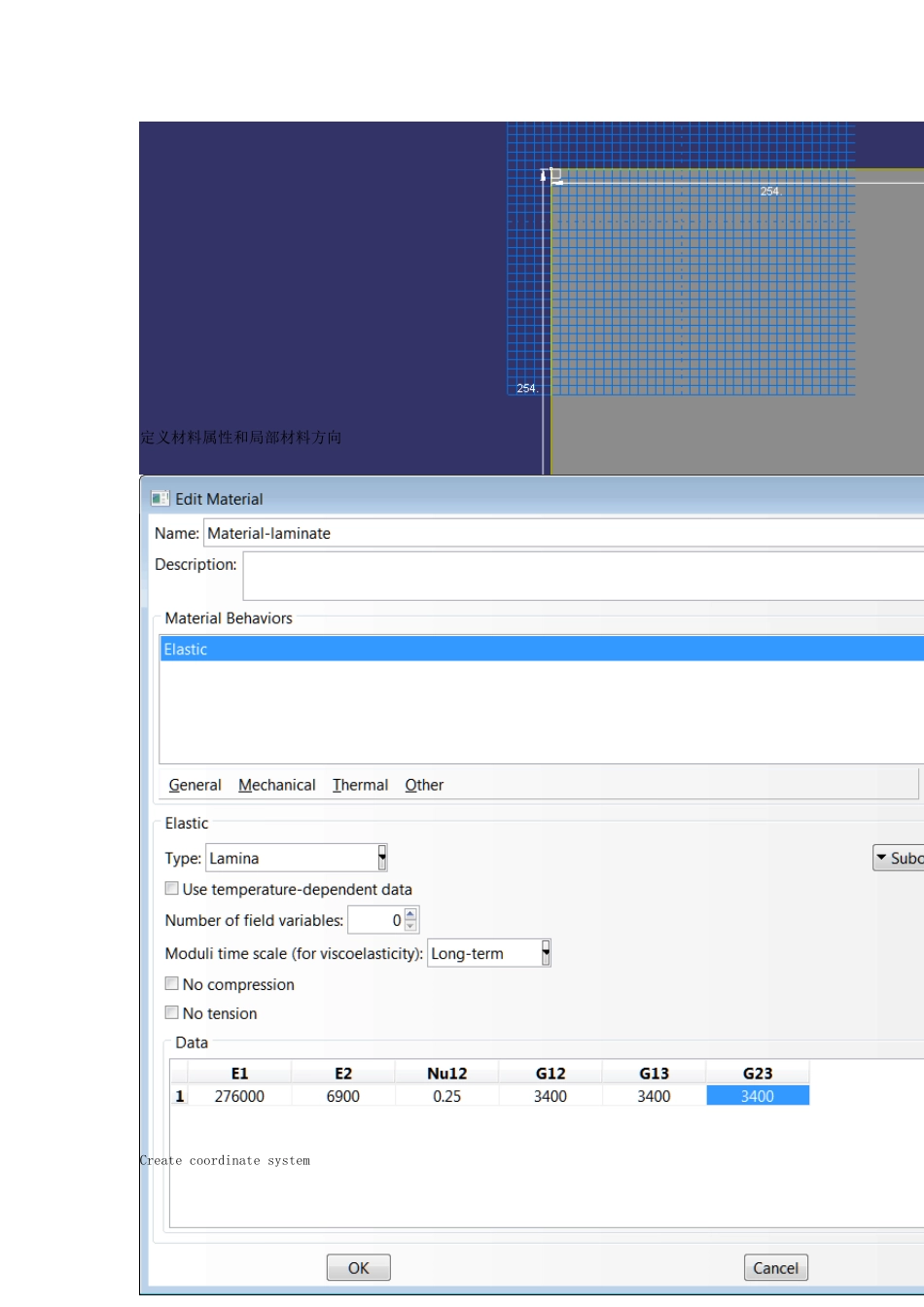Click the material Name field

[x=562, y=533]
